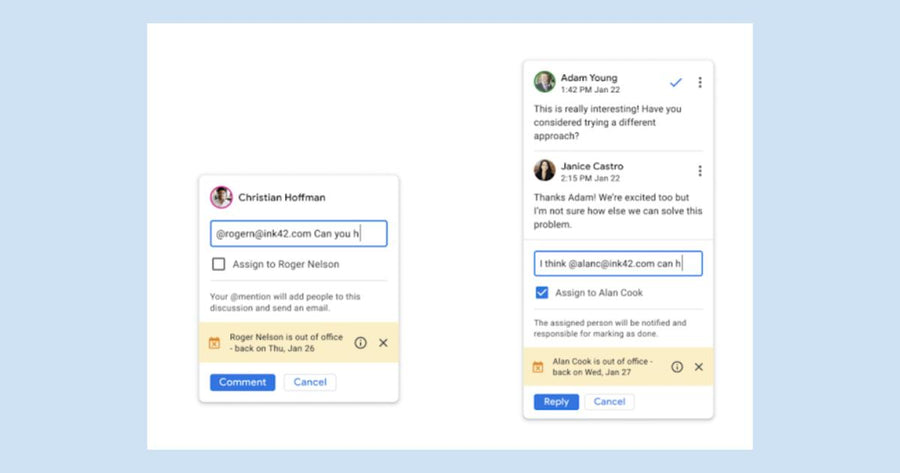Check the Assign to Roger Nelson box

pyautogui.click(x=219, y=264)
